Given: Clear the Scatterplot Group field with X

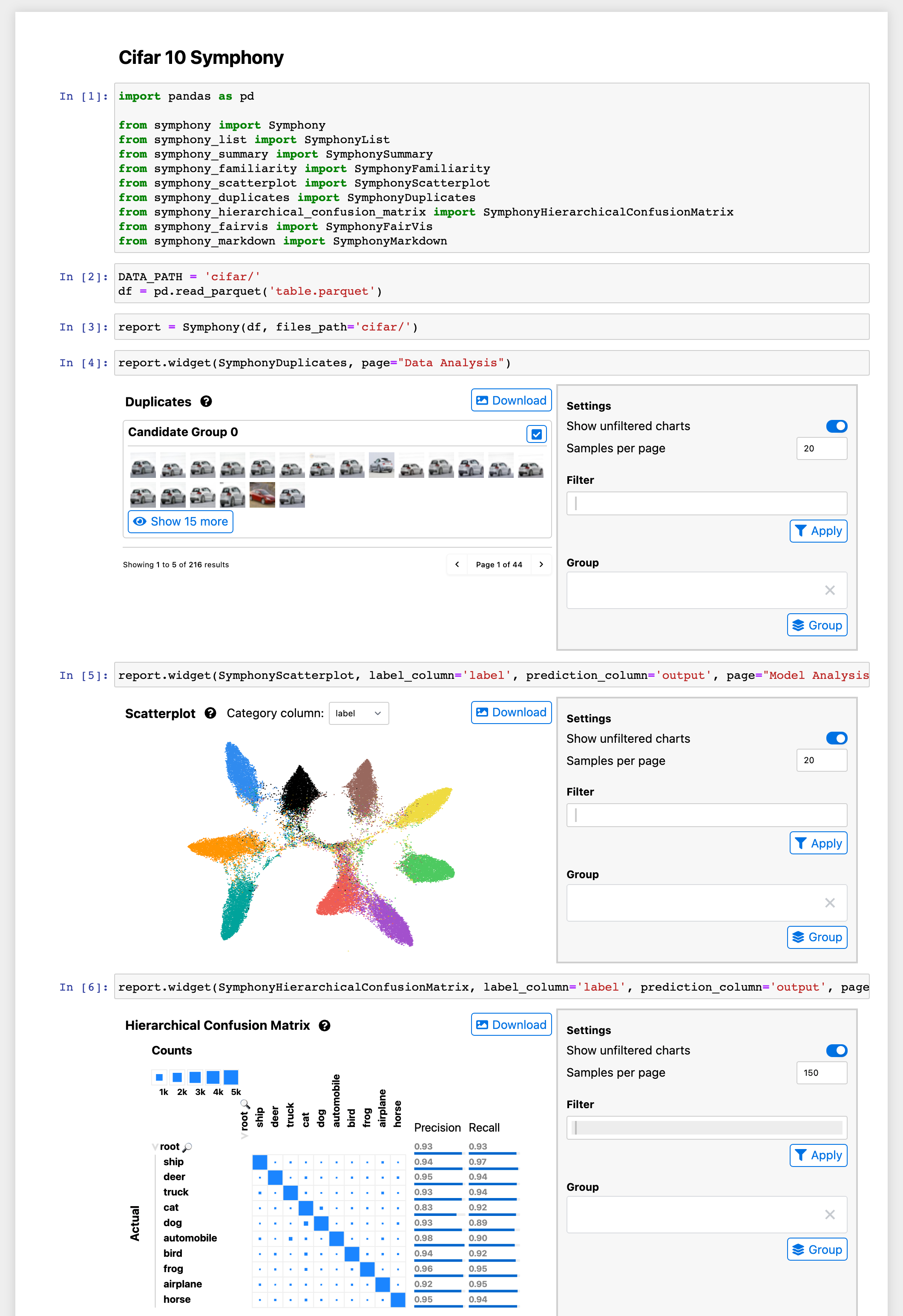Looking at the screenshot, I should coord(829,902).
